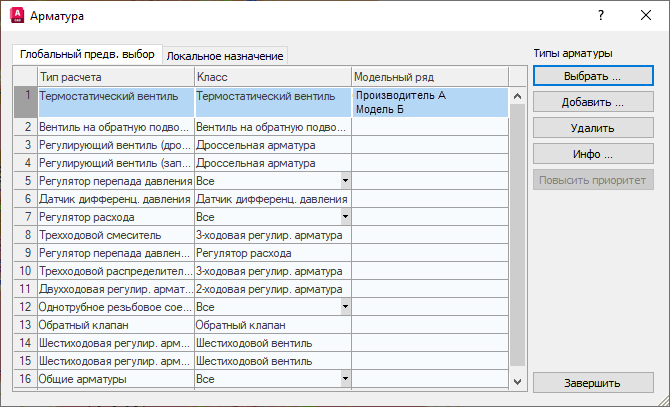Select row header number 16
670x407 pixels.
tap(26, 379)
